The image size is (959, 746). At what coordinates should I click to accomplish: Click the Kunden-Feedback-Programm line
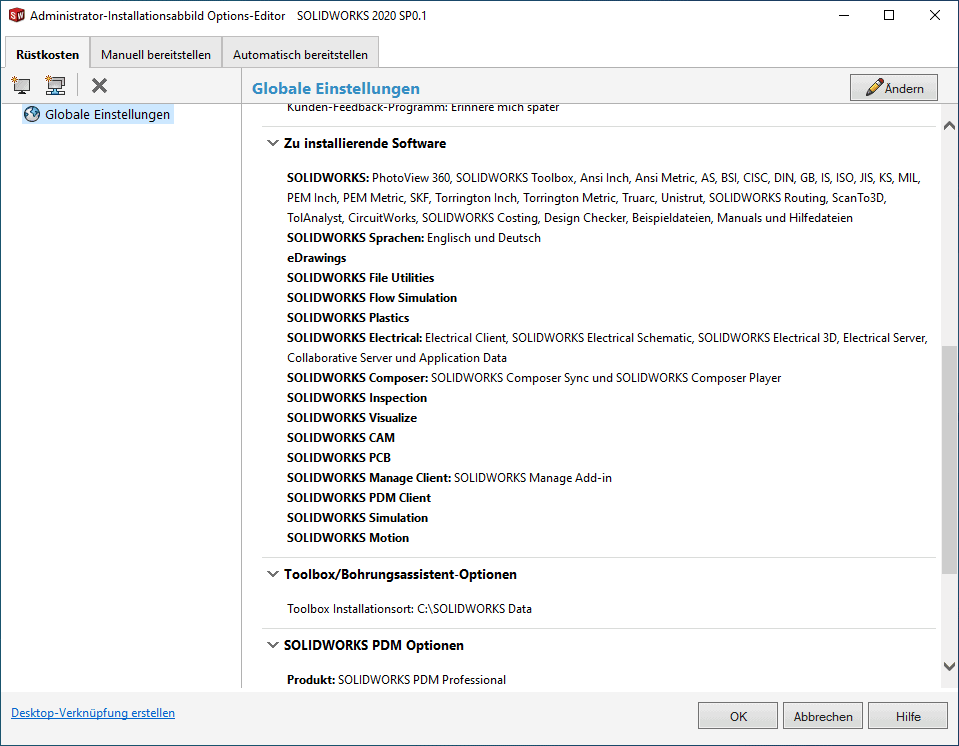pos(423,108)
